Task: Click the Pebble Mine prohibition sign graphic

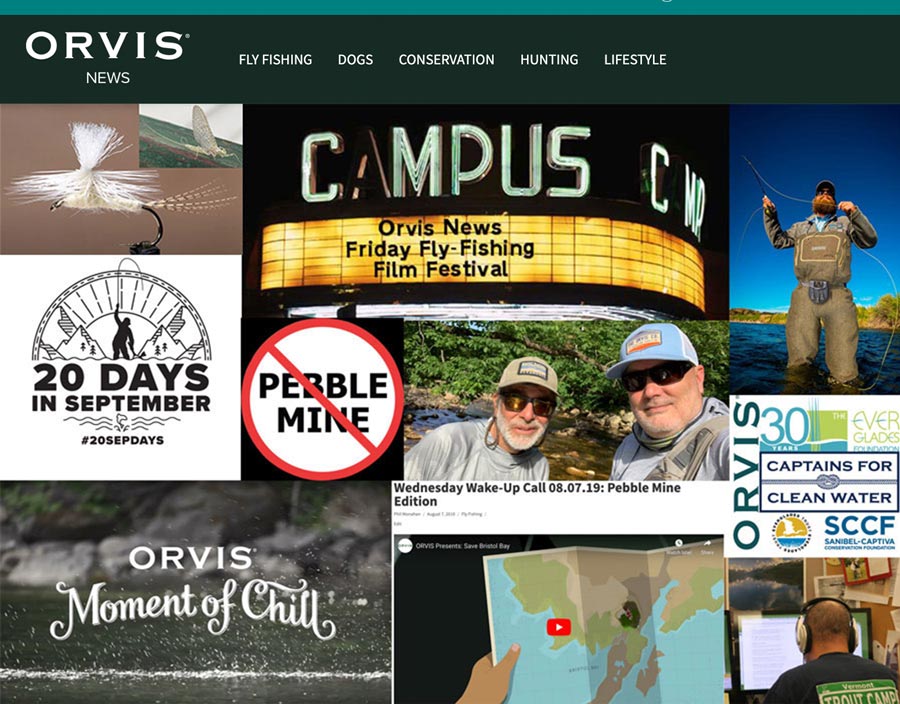Action: pos(323,400)
